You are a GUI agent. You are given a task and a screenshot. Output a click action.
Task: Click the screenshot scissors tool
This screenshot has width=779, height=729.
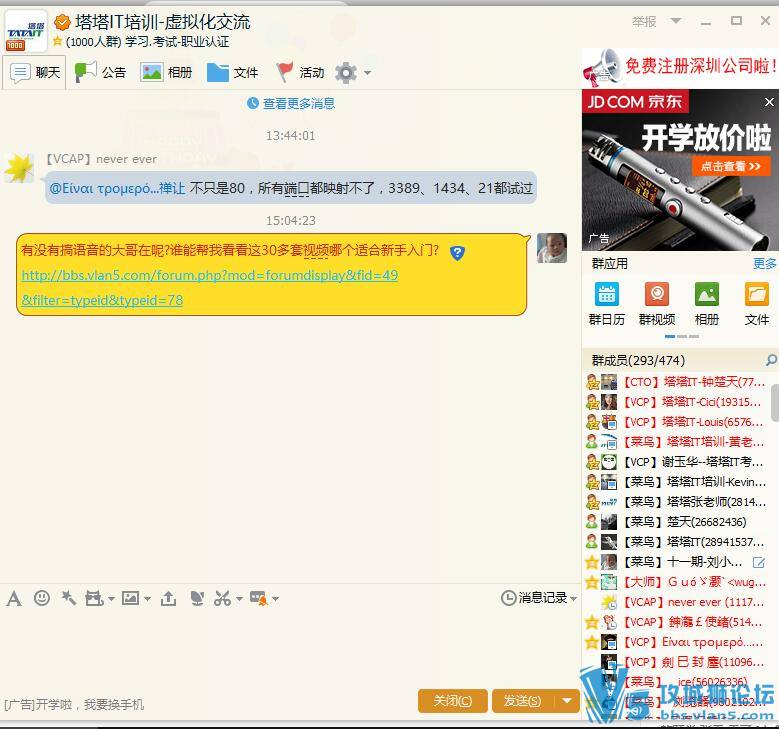tap(222, 598)
